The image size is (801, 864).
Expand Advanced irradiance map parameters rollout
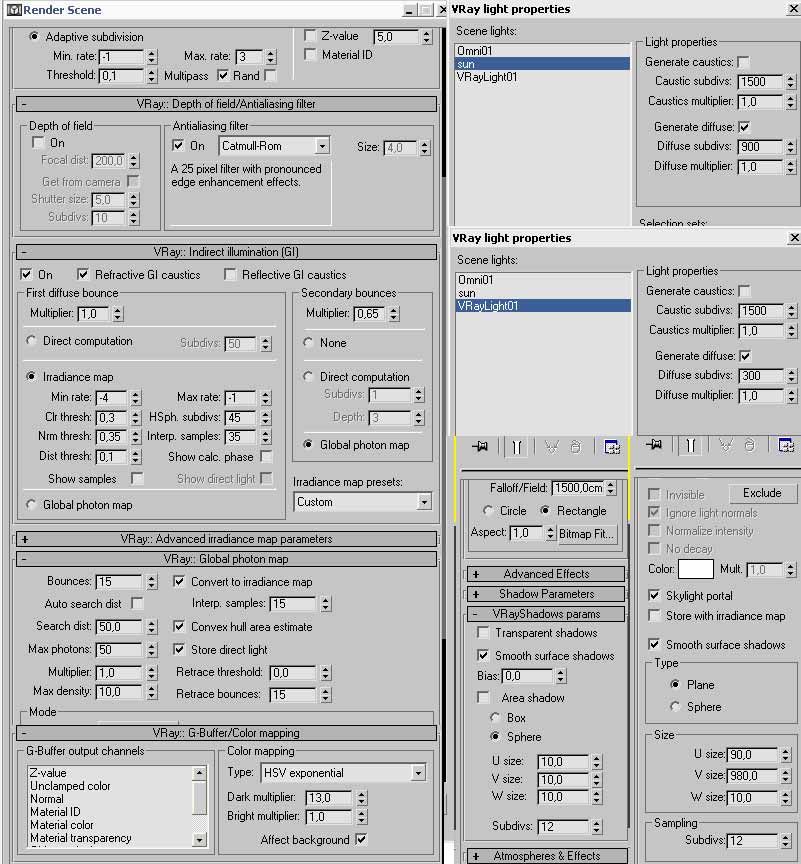point(226,539)
